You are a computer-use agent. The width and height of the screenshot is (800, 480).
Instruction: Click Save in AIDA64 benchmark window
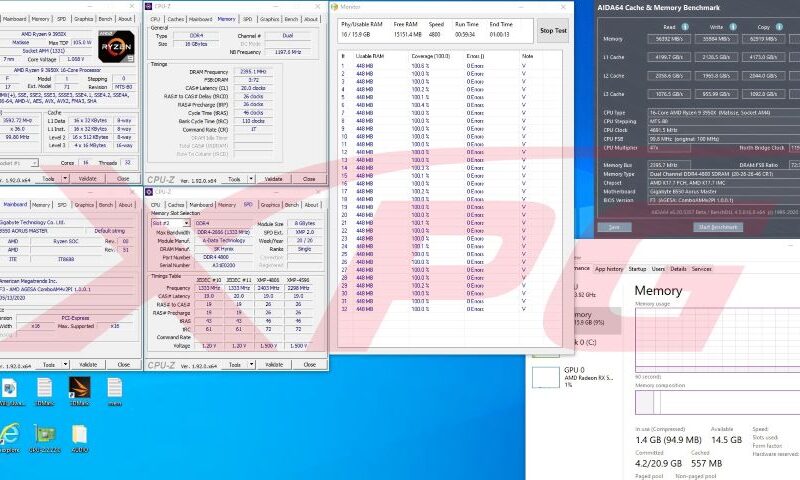(614, 227)
